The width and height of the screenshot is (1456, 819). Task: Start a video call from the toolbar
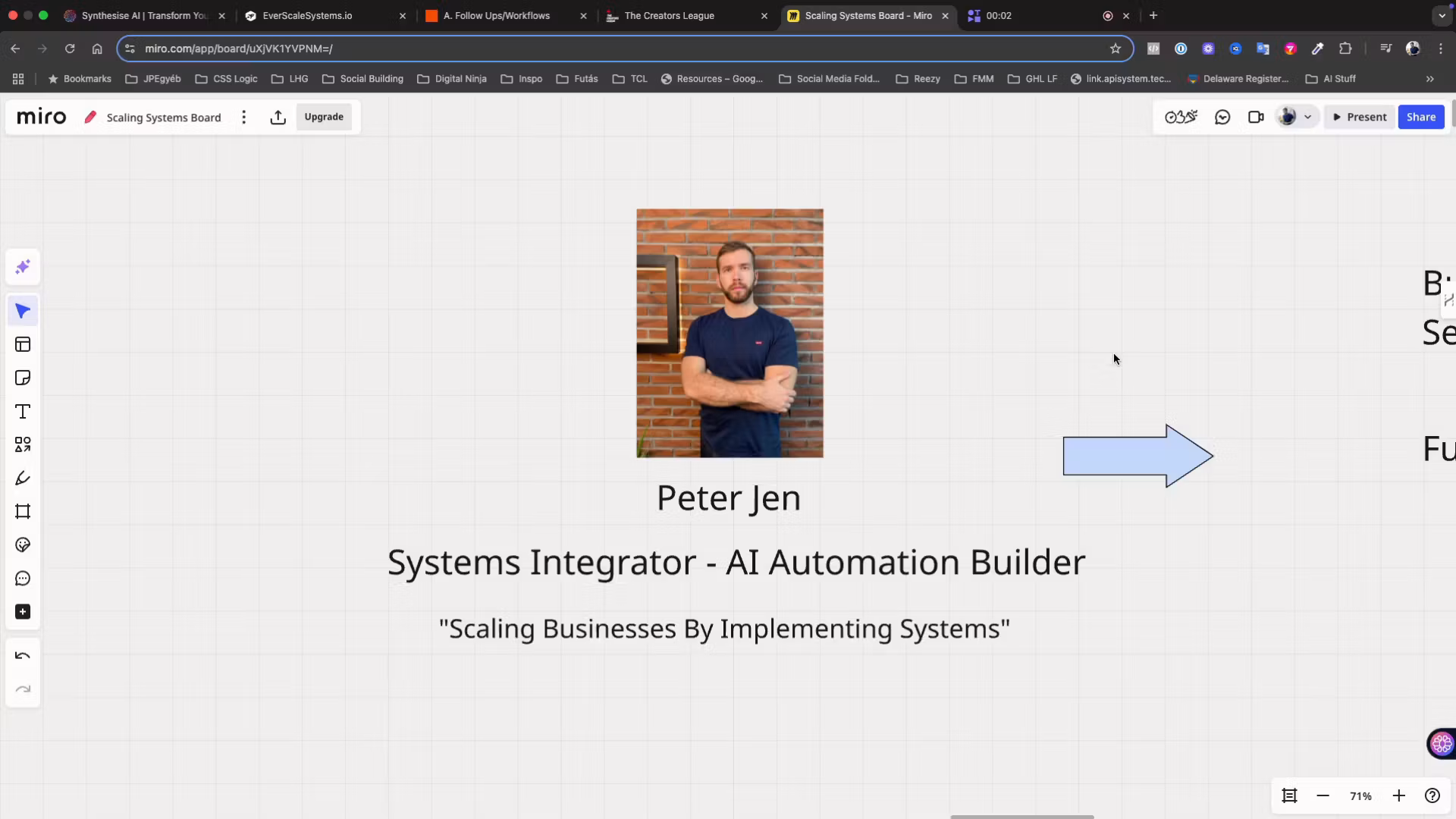[x=1255, y=116]
